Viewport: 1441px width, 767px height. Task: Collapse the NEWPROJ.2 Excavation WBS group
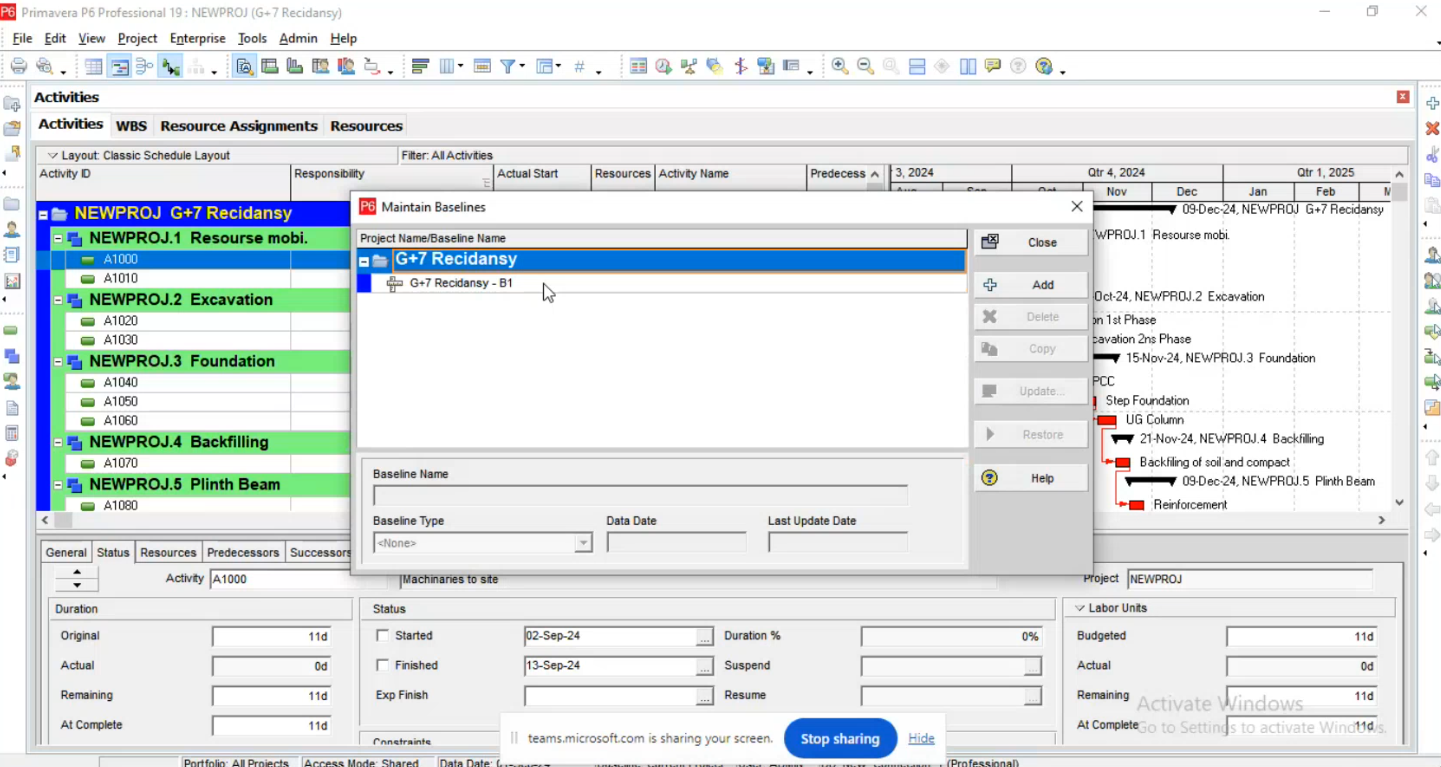58,300
